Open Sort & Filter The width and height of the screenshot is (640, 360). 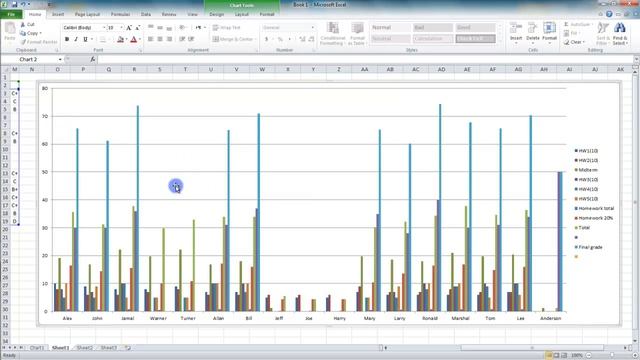tap(603, 33)
